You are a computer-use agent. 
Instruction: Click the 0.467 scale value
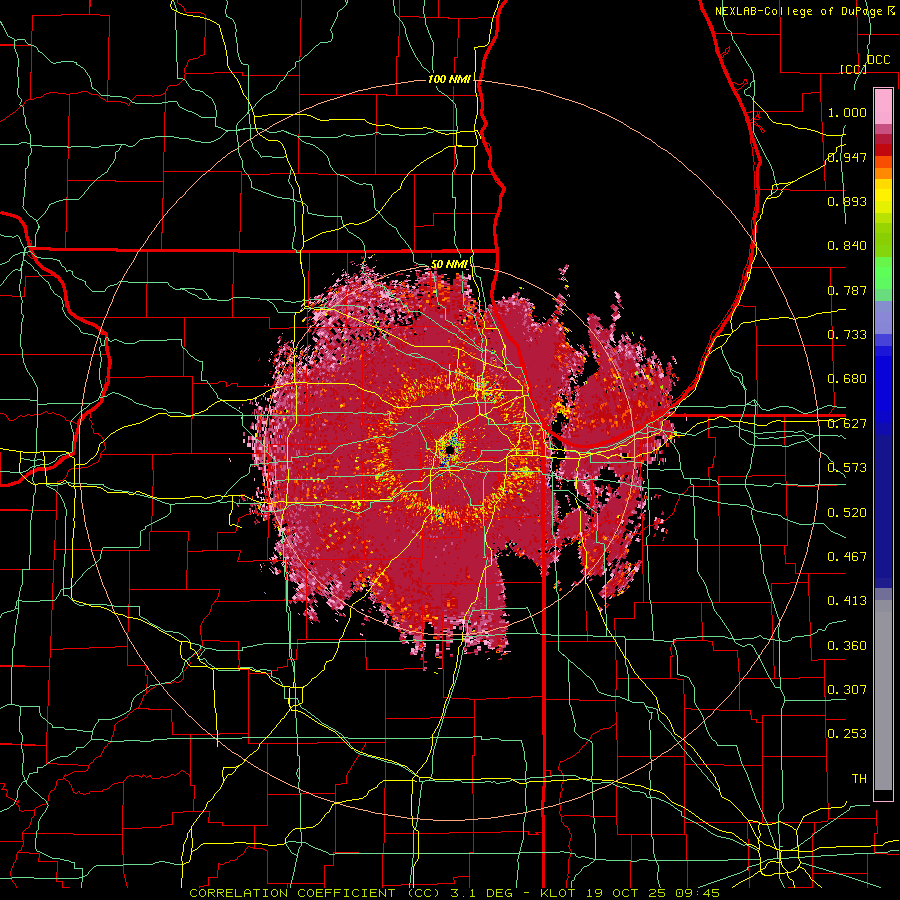pos(847,557)
